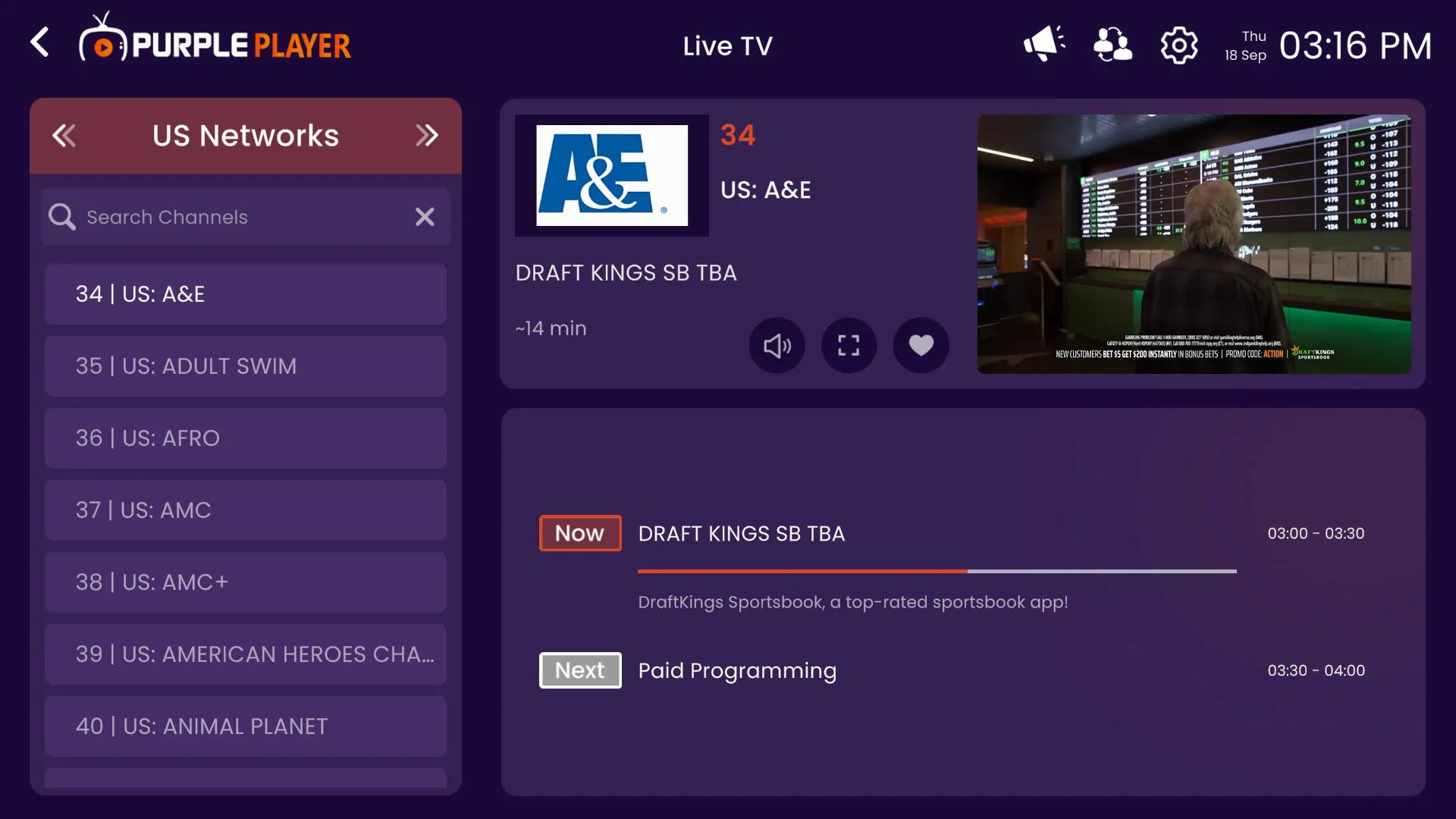Select channel 40 US: Animal Planet
1456x819 pixels.
(246, 726)
